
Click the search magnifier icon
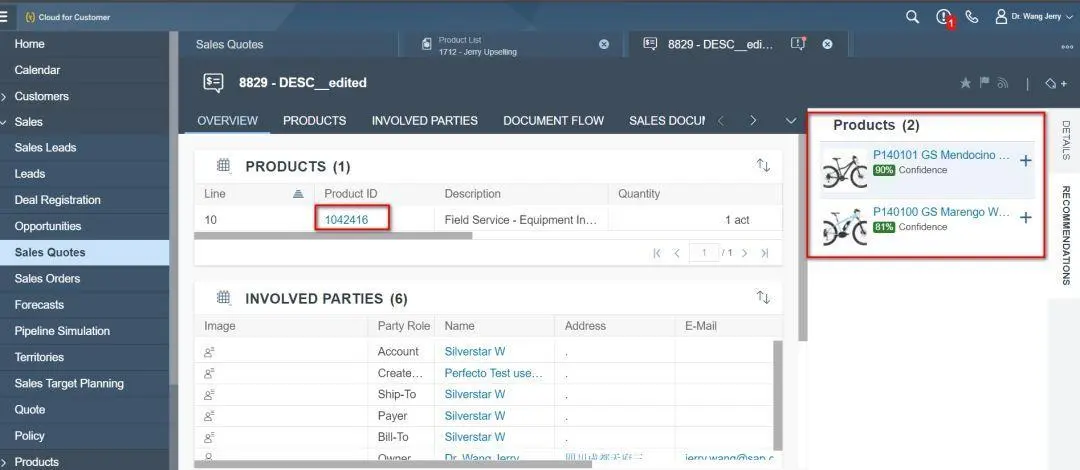(x=912, y=17)
